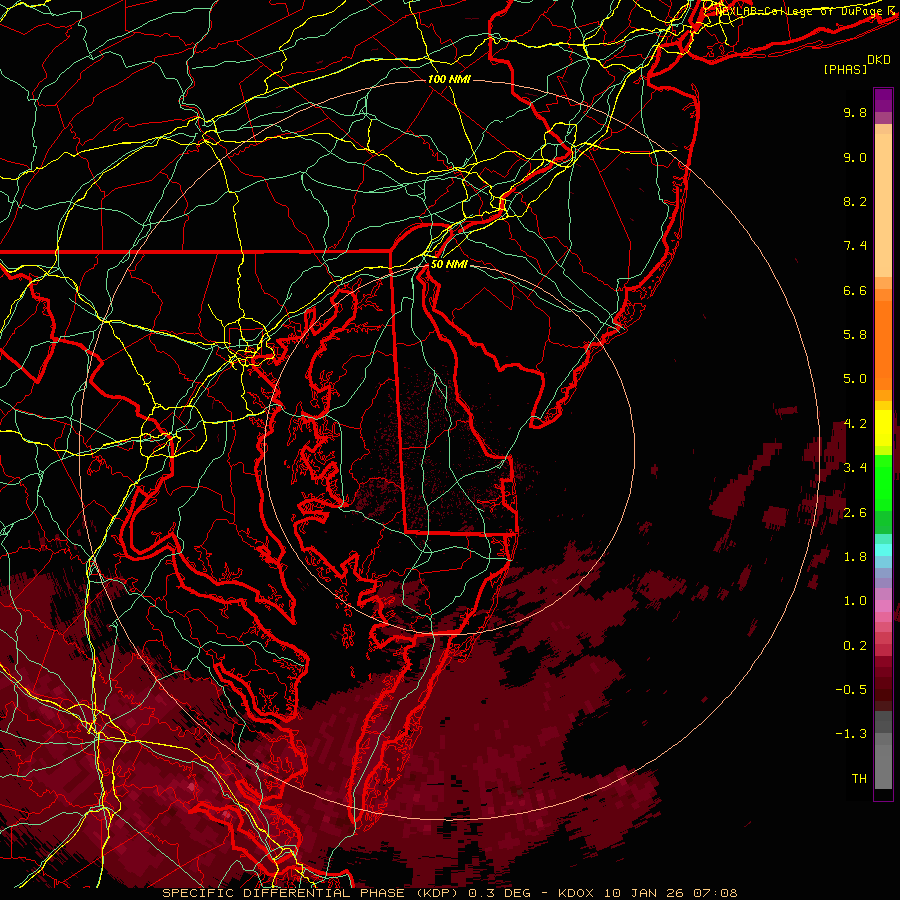
Task: Select the 9.0 value on the color scale
Action: [855, 157]
